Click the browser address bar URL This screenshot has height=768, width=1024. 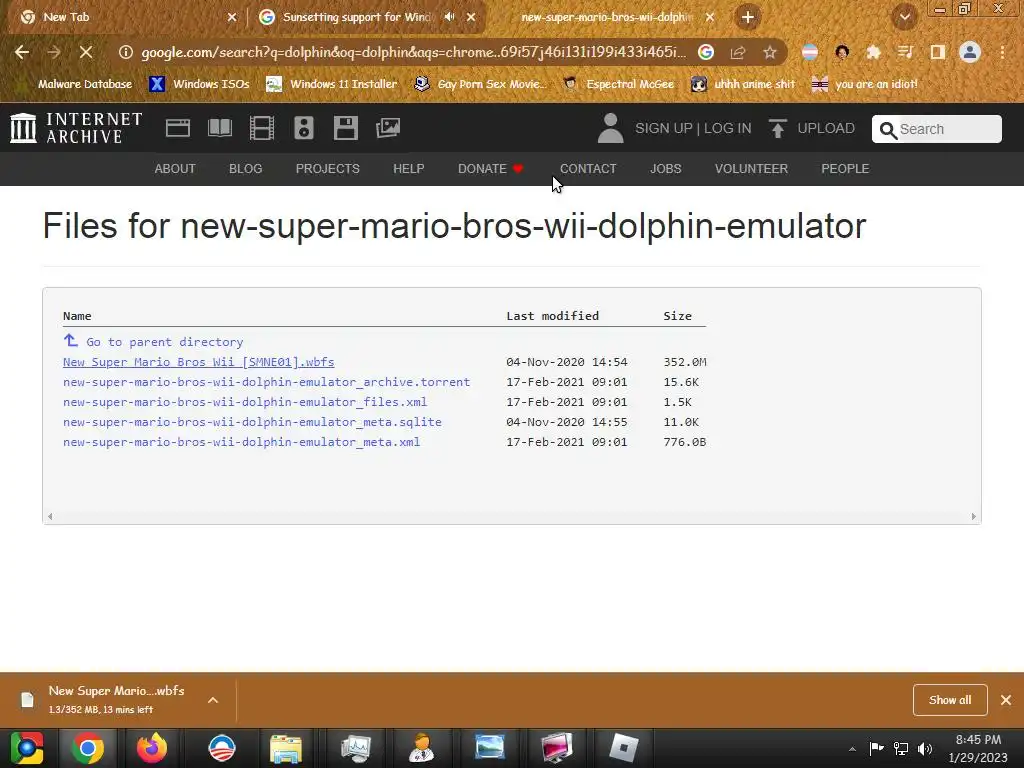pyautogui.click(x=413, y=52)
